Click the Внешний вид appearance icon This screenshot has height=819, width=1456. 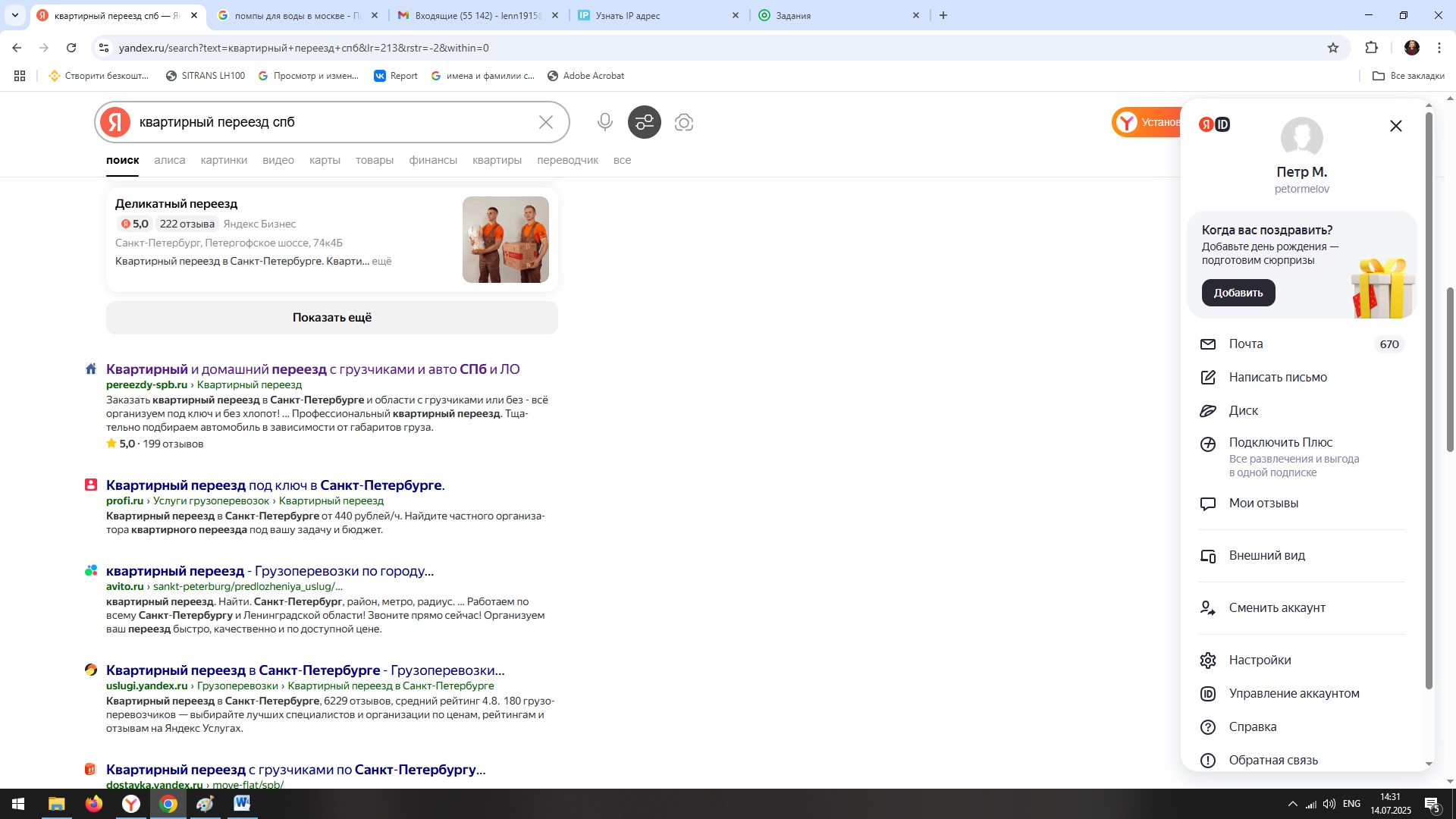click(x=1208, y=556)
